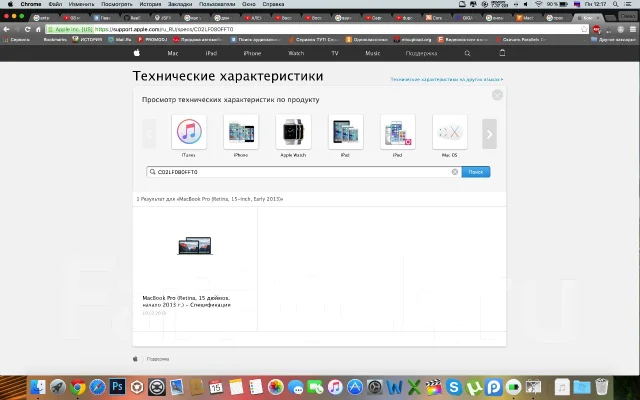Open Photos app in the Dock
The height and width of the screenshot is (400, 640).
(276, 387)
